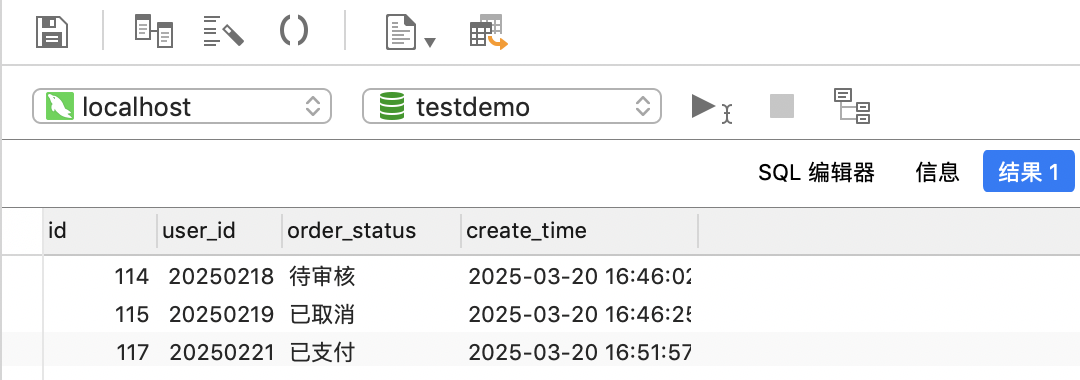
Task: Switch to the SQL 编辑器 tab
Action: (x=816, y=172)
